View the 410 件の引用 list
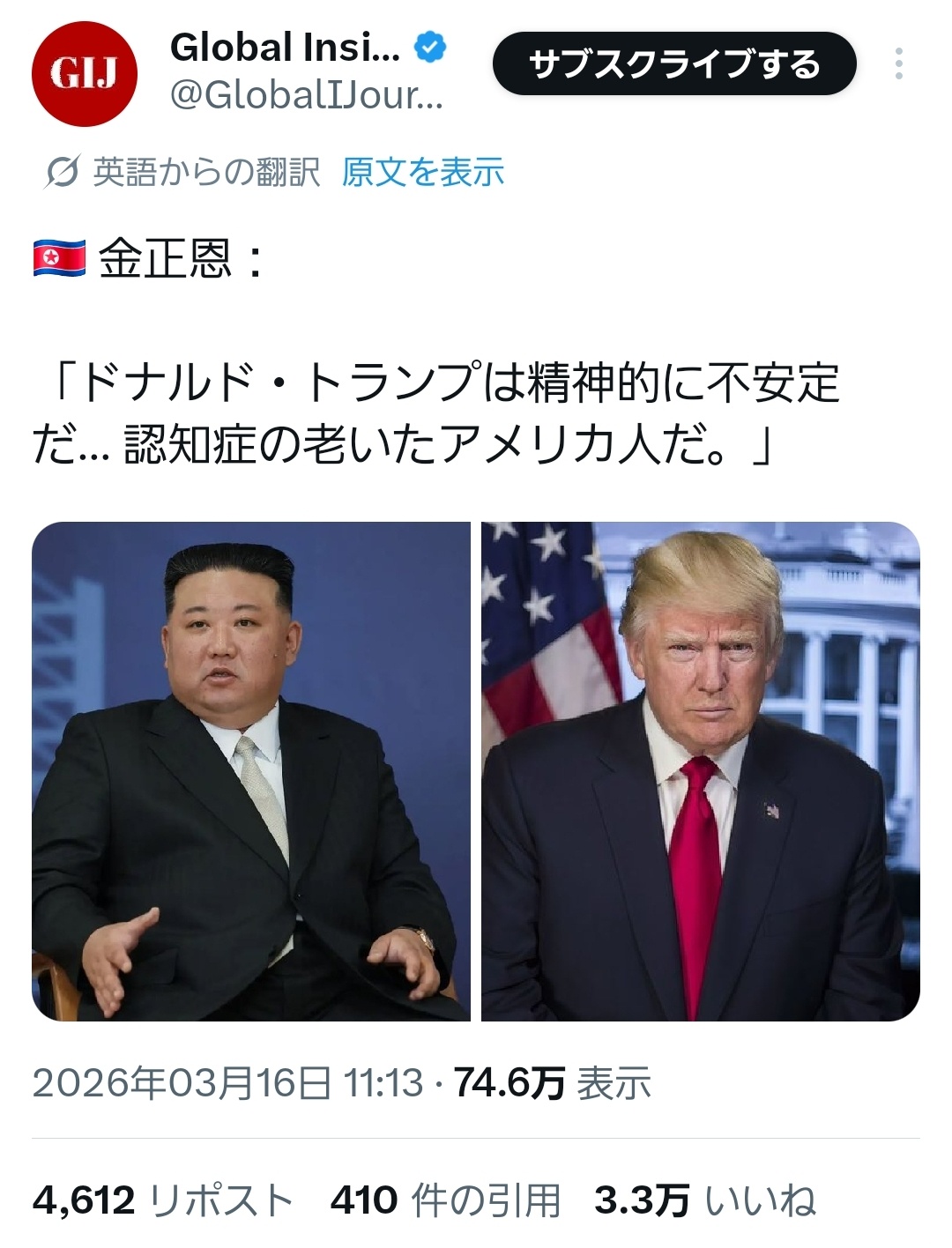Screen dimensions: 952x1248 pos(446,1200)
